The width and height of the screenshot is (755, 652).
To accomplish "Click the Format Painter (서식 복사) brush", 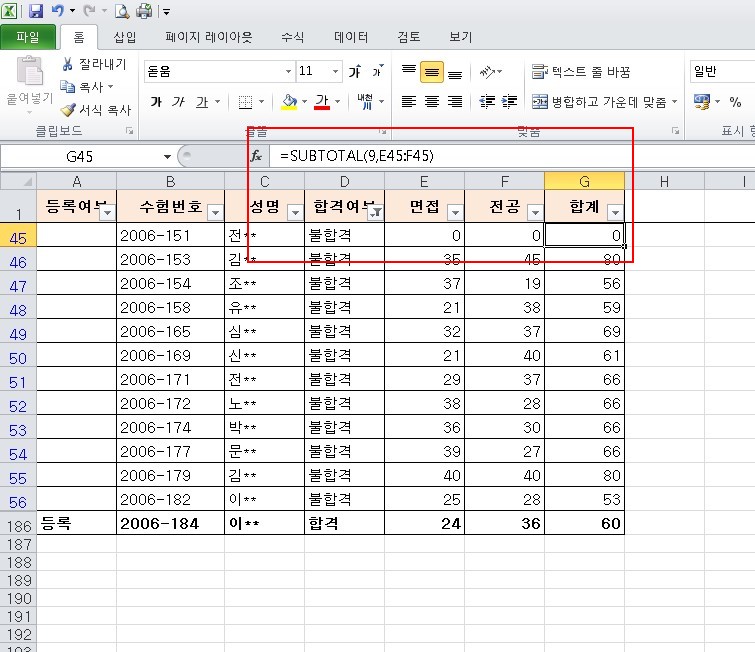I will [68, 110].
